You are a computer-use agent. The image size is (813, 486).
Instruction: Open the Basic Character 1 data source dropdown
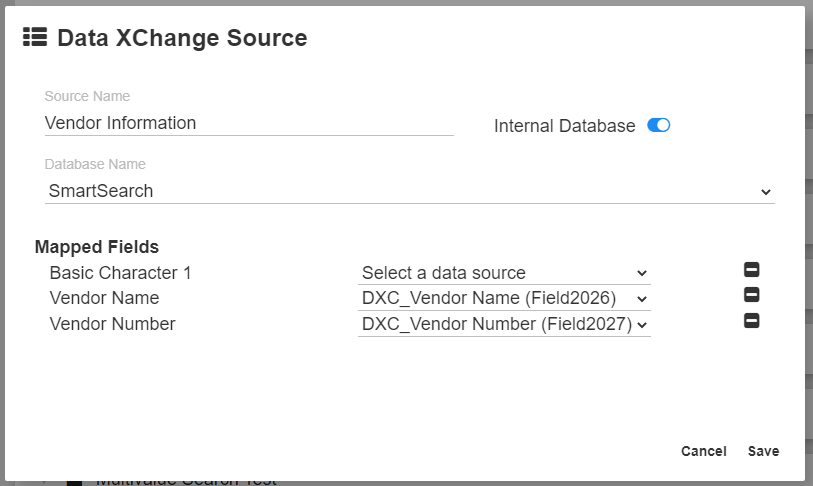click(504, 273)
